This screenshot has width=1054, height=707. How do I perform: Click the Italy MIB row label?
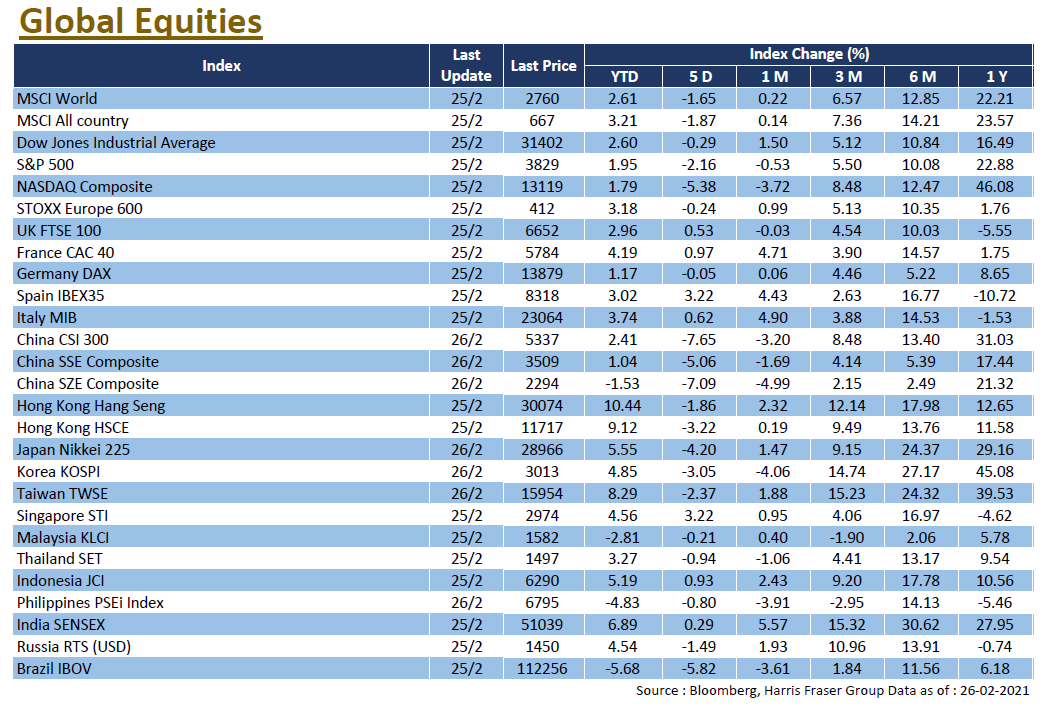[46, 318]
